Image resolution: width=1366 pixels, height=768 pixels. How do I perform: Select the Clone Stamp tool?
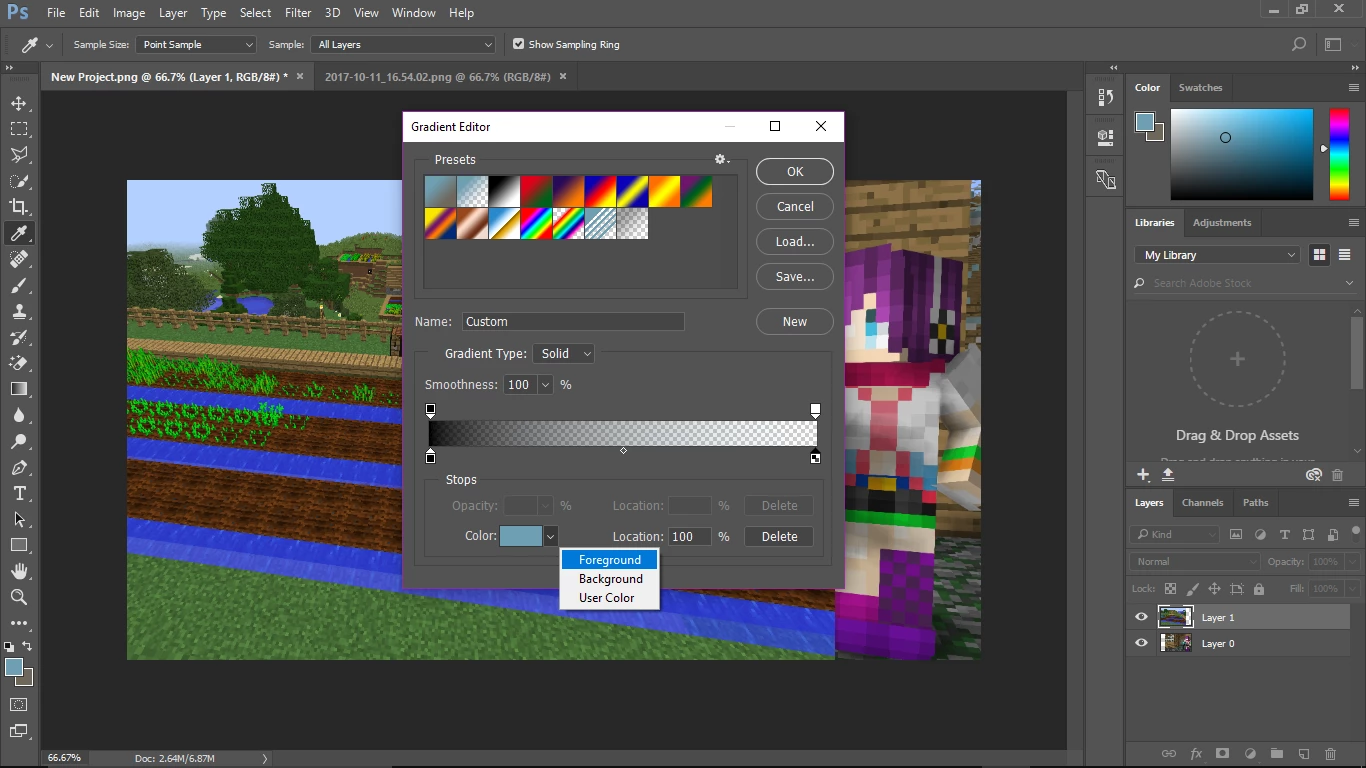pos(19,311)
